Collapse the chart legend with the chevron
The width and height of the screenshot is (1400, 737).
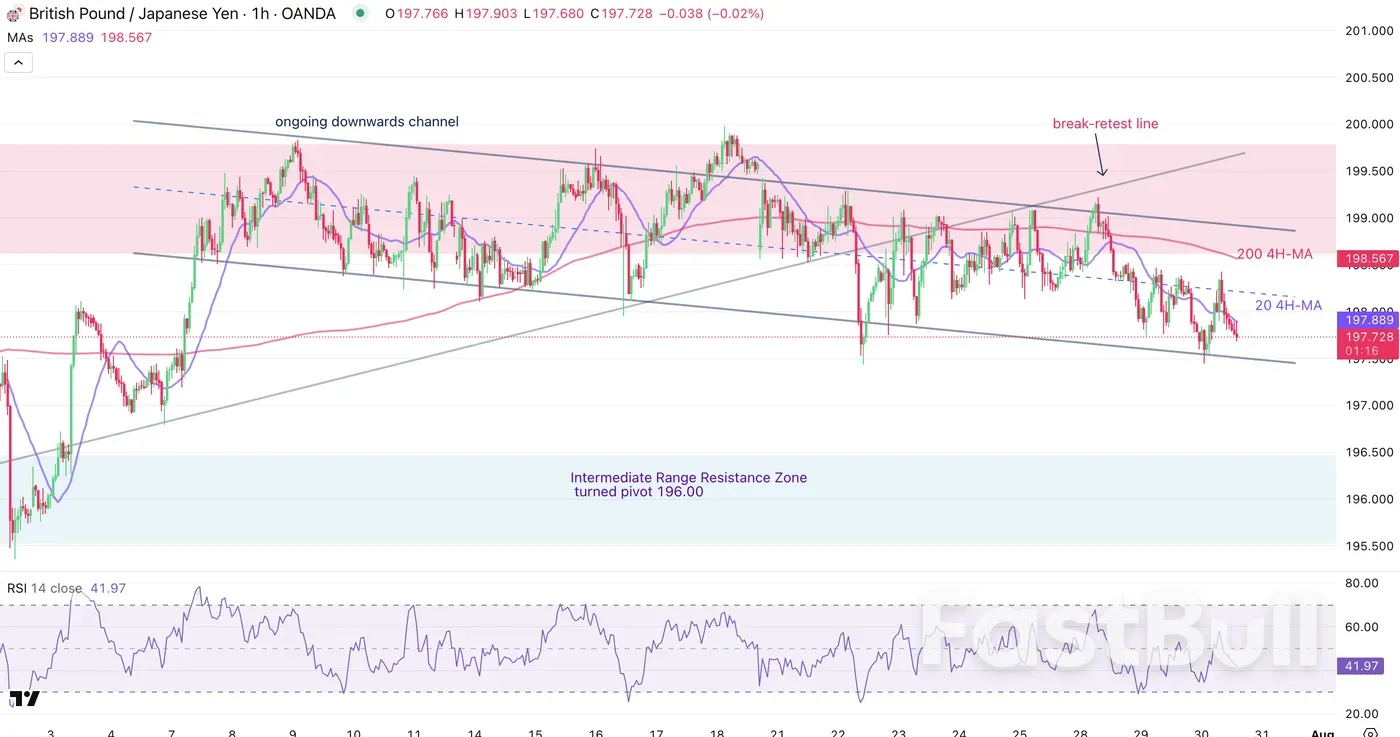(x=18, y=61)
